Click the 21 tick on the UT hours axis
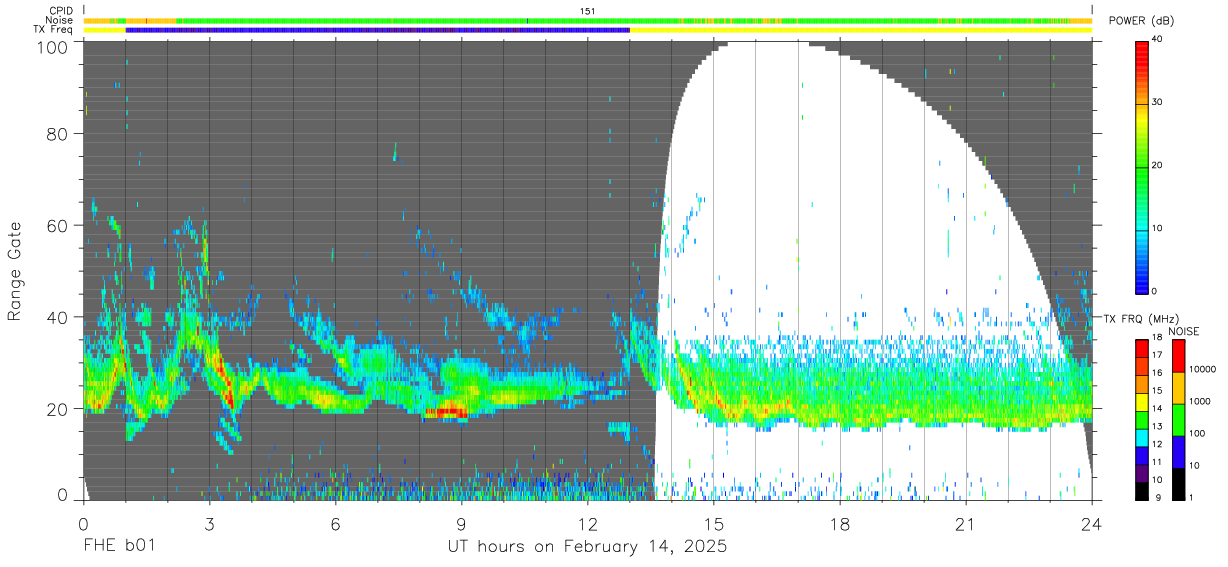The width and height of the screenshot is (1228, 567). tap(966, 523)
